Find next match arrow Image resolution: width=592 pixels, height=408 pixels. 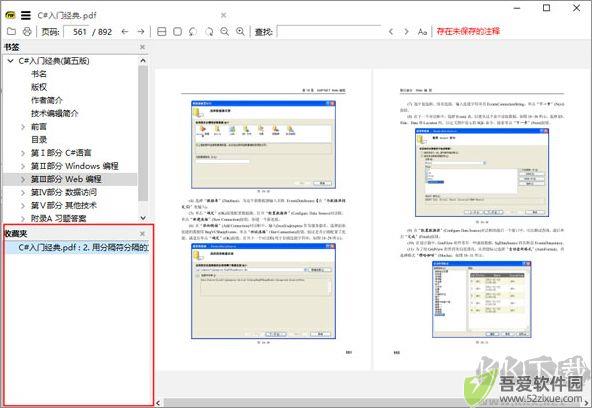[406, 32]
